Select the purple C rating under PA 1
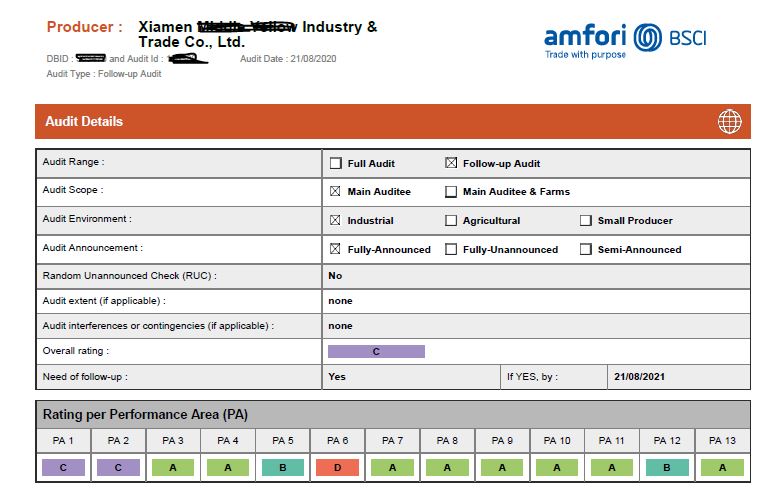Image resolution: width=779 pixels, height=496 pixels. coord(64,467)
